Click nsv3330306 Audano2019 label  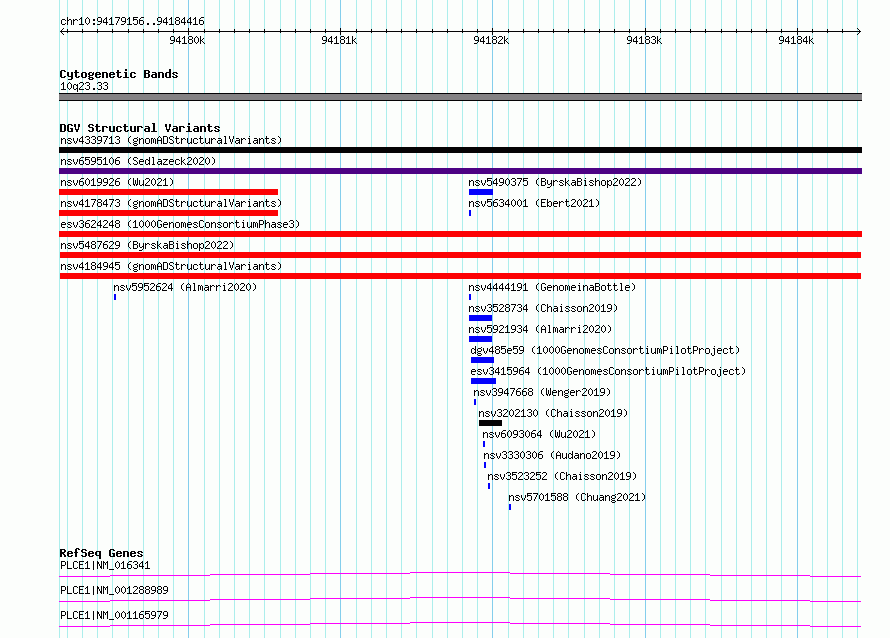pyautogui.click(x=552, y=455)
